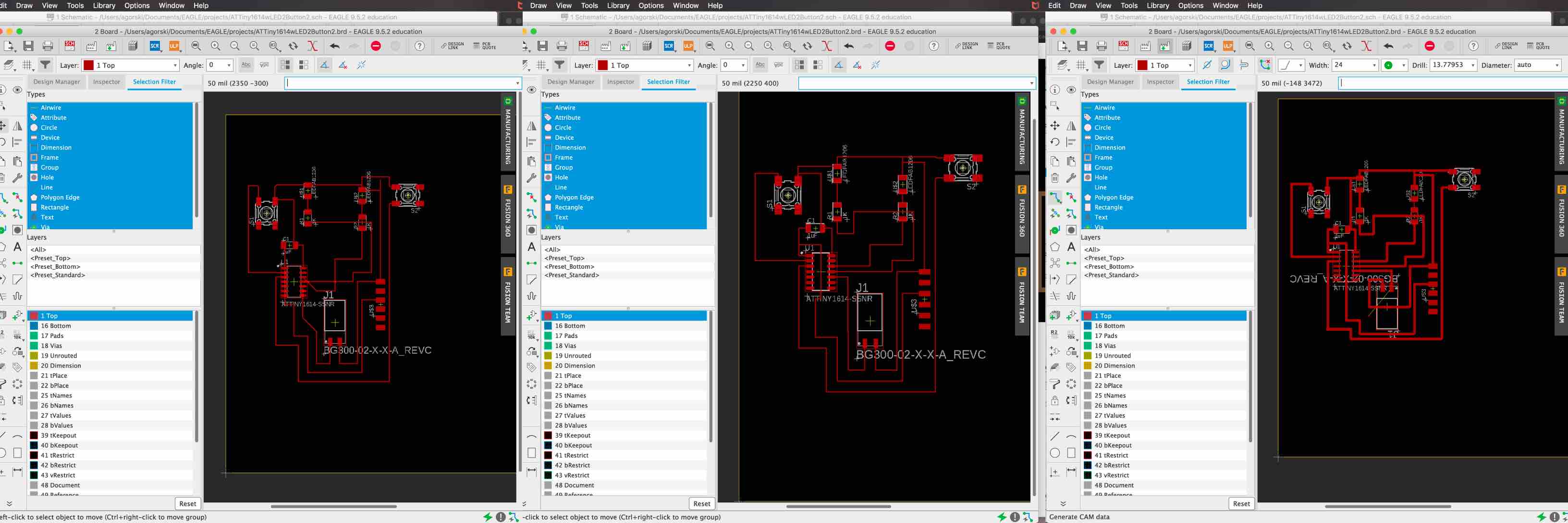The image size is (1568, 523).
Task: Click Zoom to fit icon in middle window
Action: [710, 46]
